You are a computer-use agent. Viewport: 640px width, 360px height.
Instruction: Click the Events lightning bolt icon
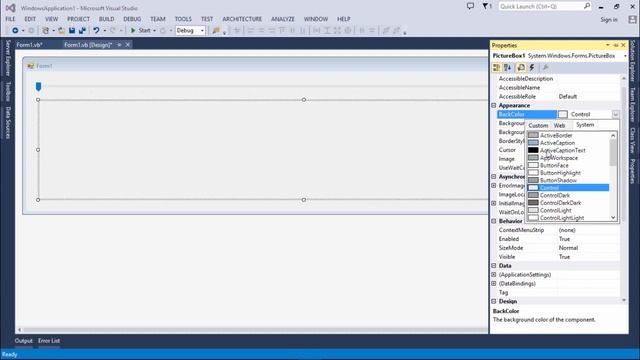tap(532, 68)
